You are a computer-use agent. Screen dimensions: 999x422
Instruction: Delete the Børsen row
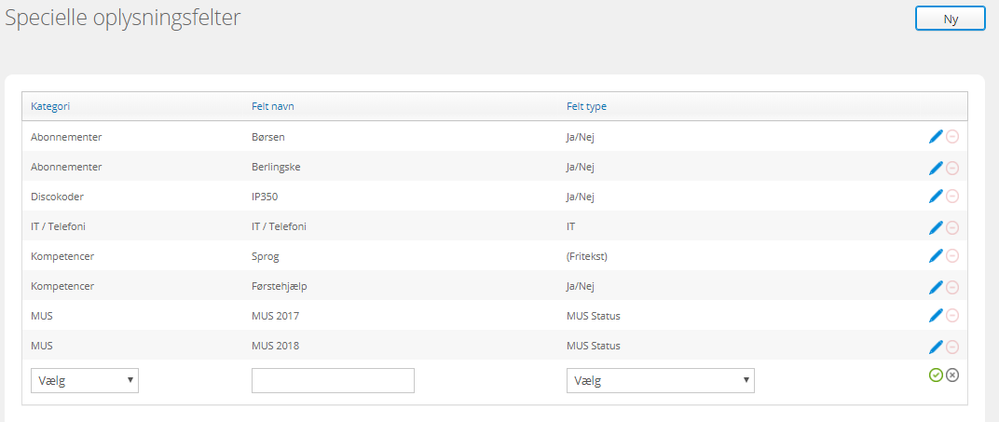(x=952, y=136)
